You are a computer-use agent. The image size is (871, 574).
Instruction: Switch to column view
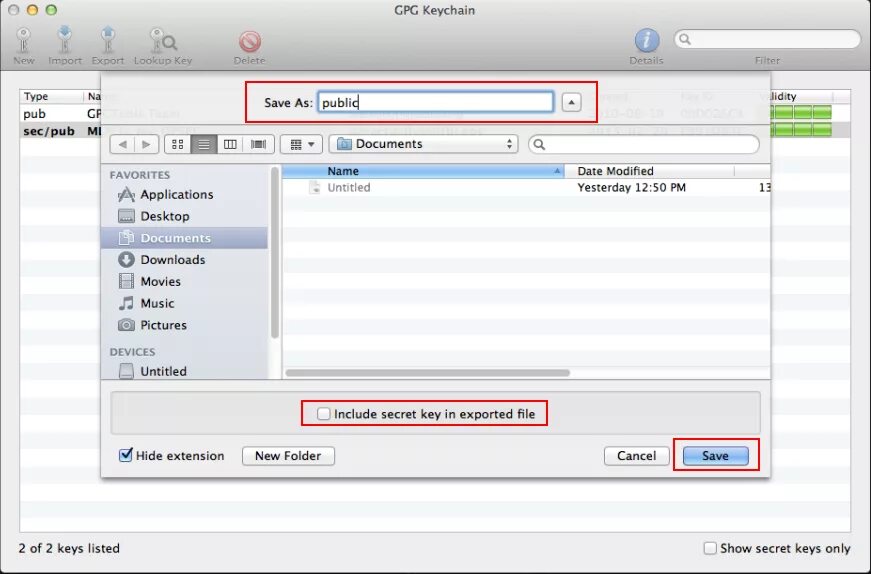[230, 144]
